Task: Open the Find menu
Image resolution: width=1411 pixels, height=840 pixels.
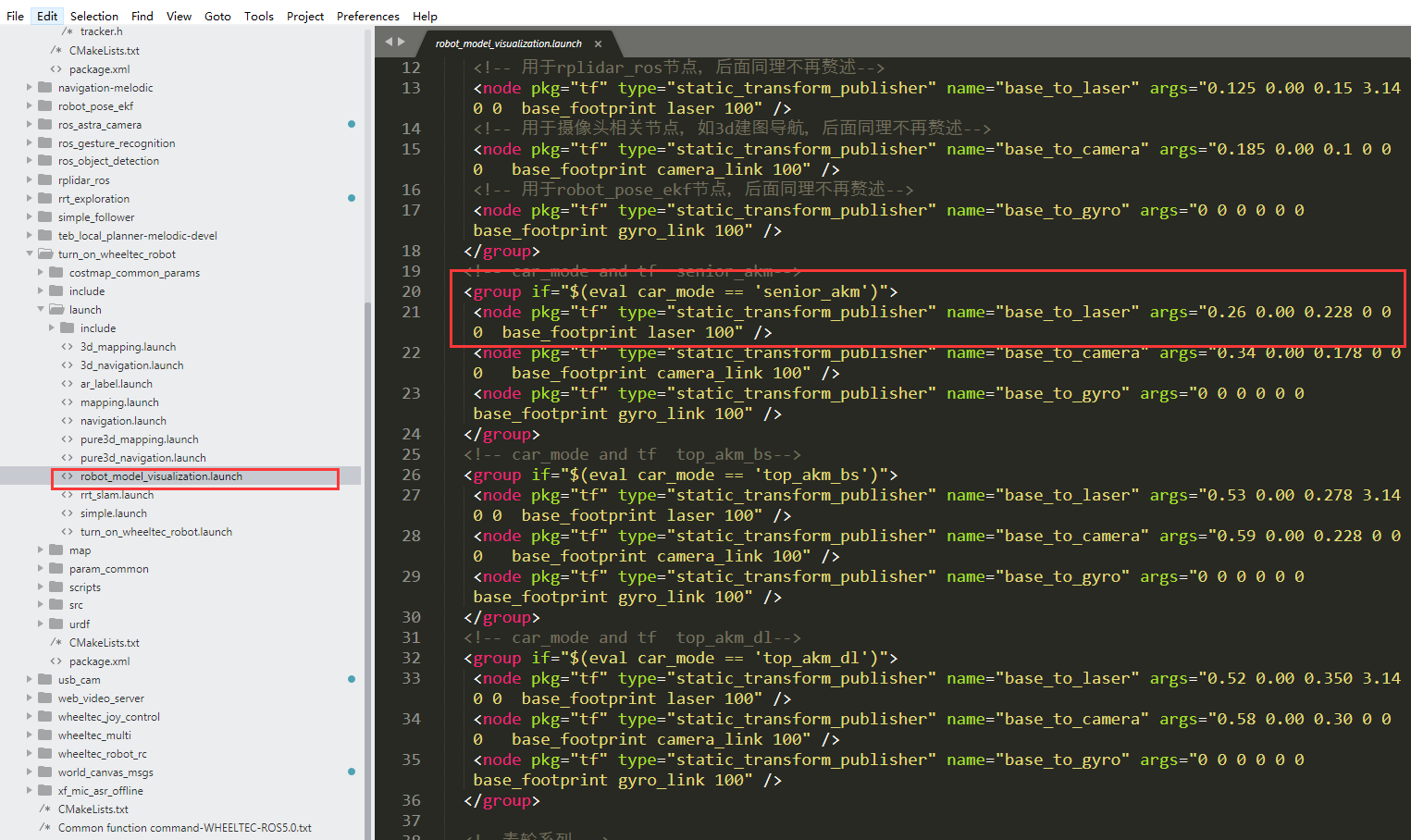Action: pos(142,16)
